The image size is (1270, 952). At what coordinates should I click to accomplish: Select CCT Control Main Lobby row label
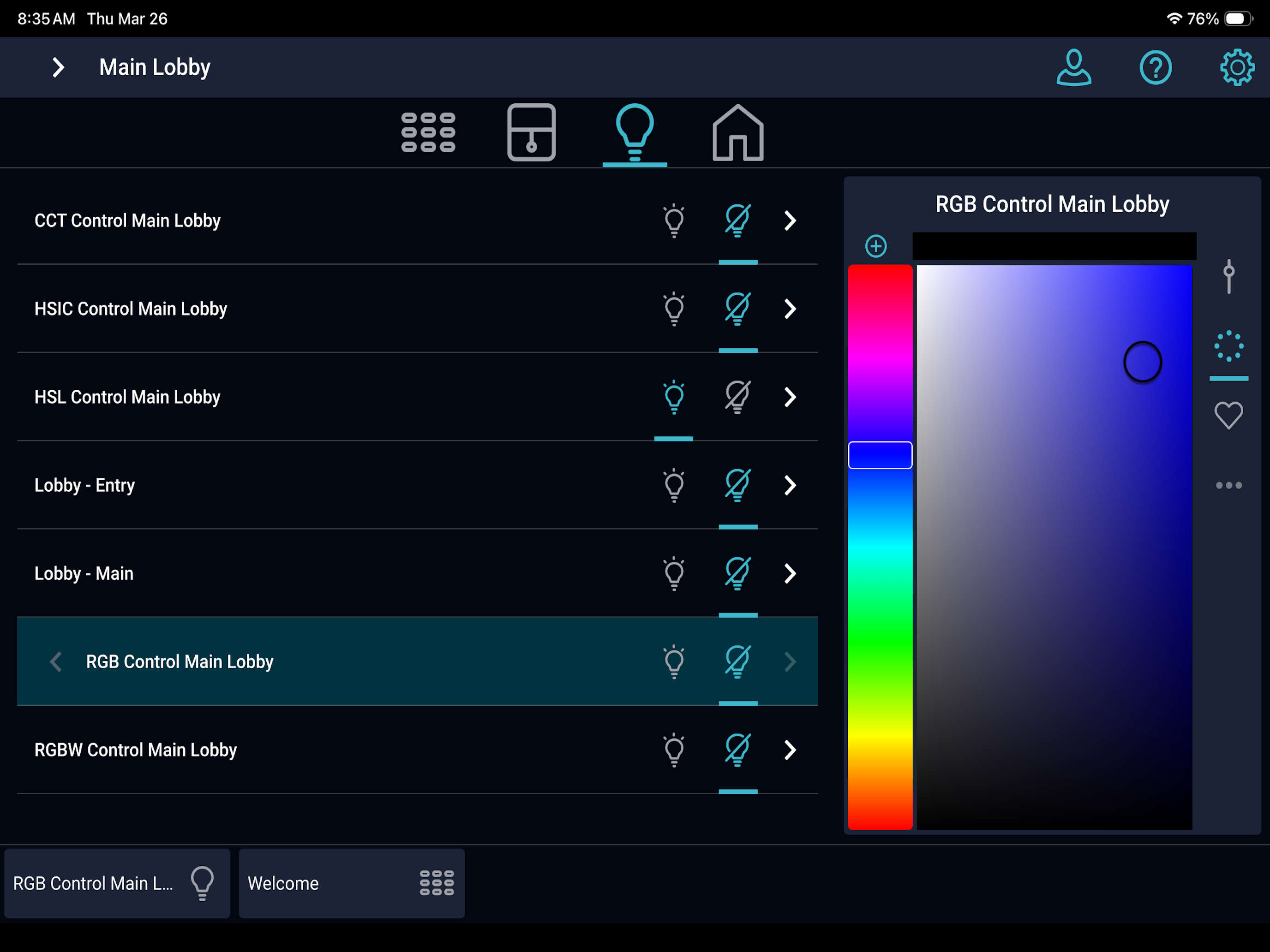(127, 220)
